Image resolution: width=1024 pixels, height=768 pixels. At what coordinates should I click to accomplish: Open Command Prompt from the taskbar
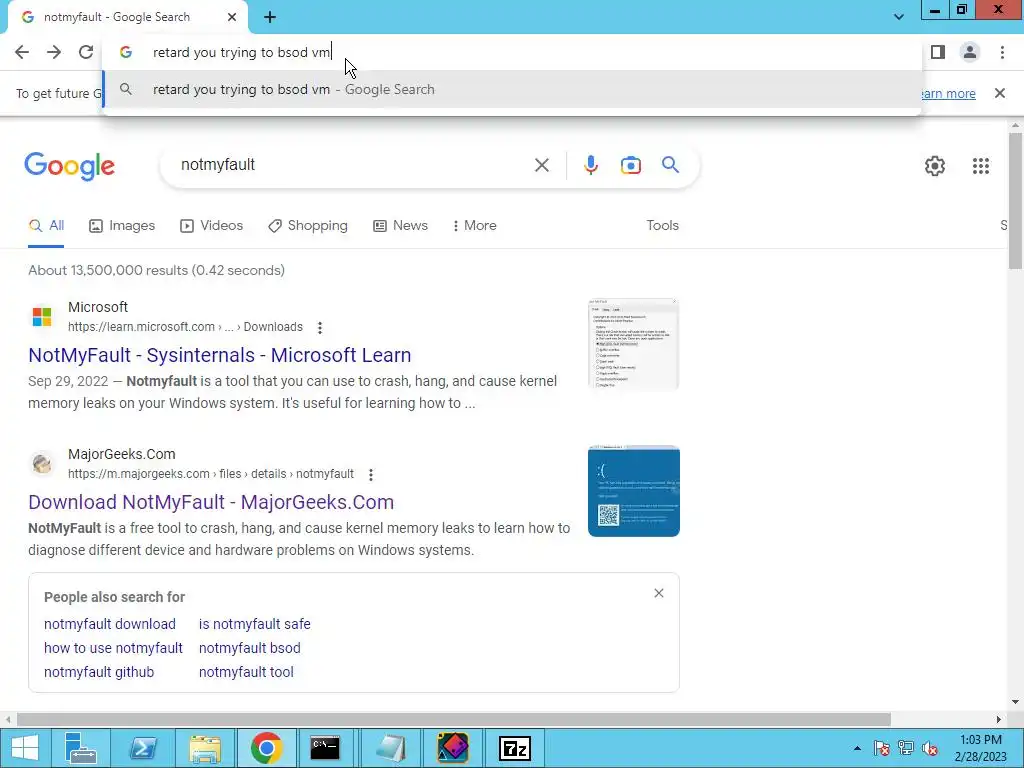pyautogui.click(x=325, y=748)
